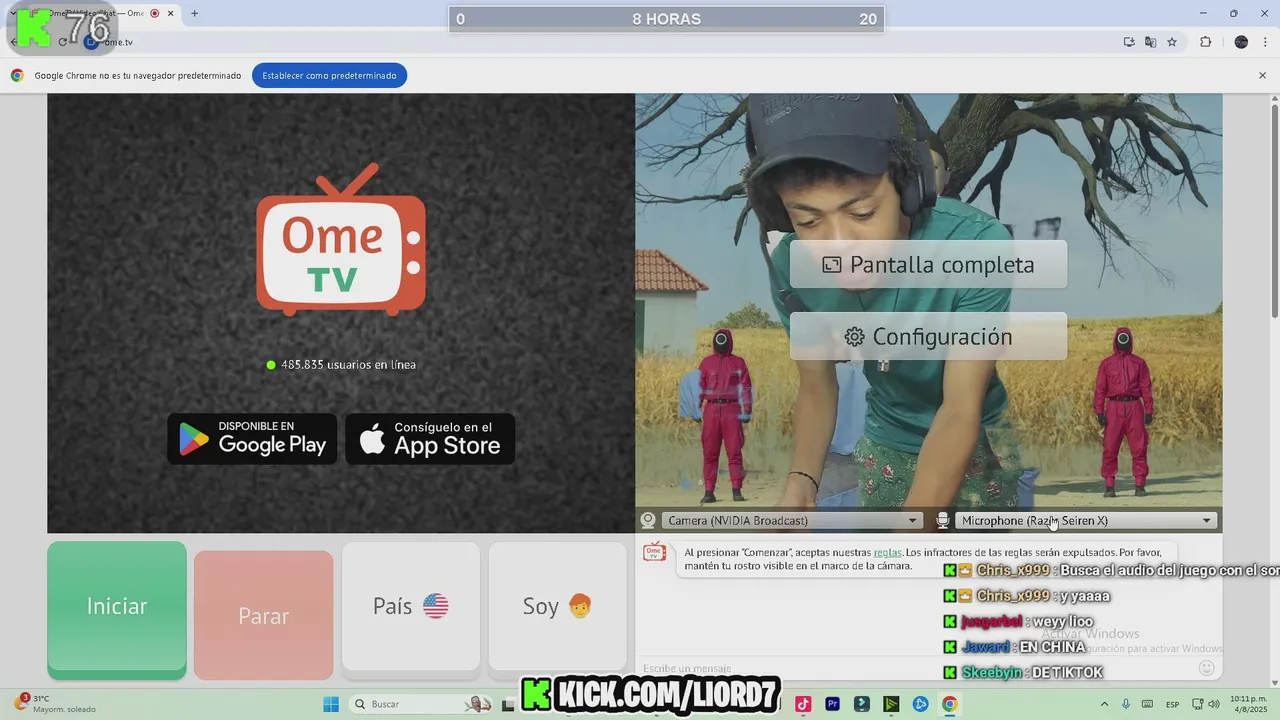Screen dimensions: 1280x720
Task: Close the Ome TV browser tab
Action: click(x=171, y=13)
